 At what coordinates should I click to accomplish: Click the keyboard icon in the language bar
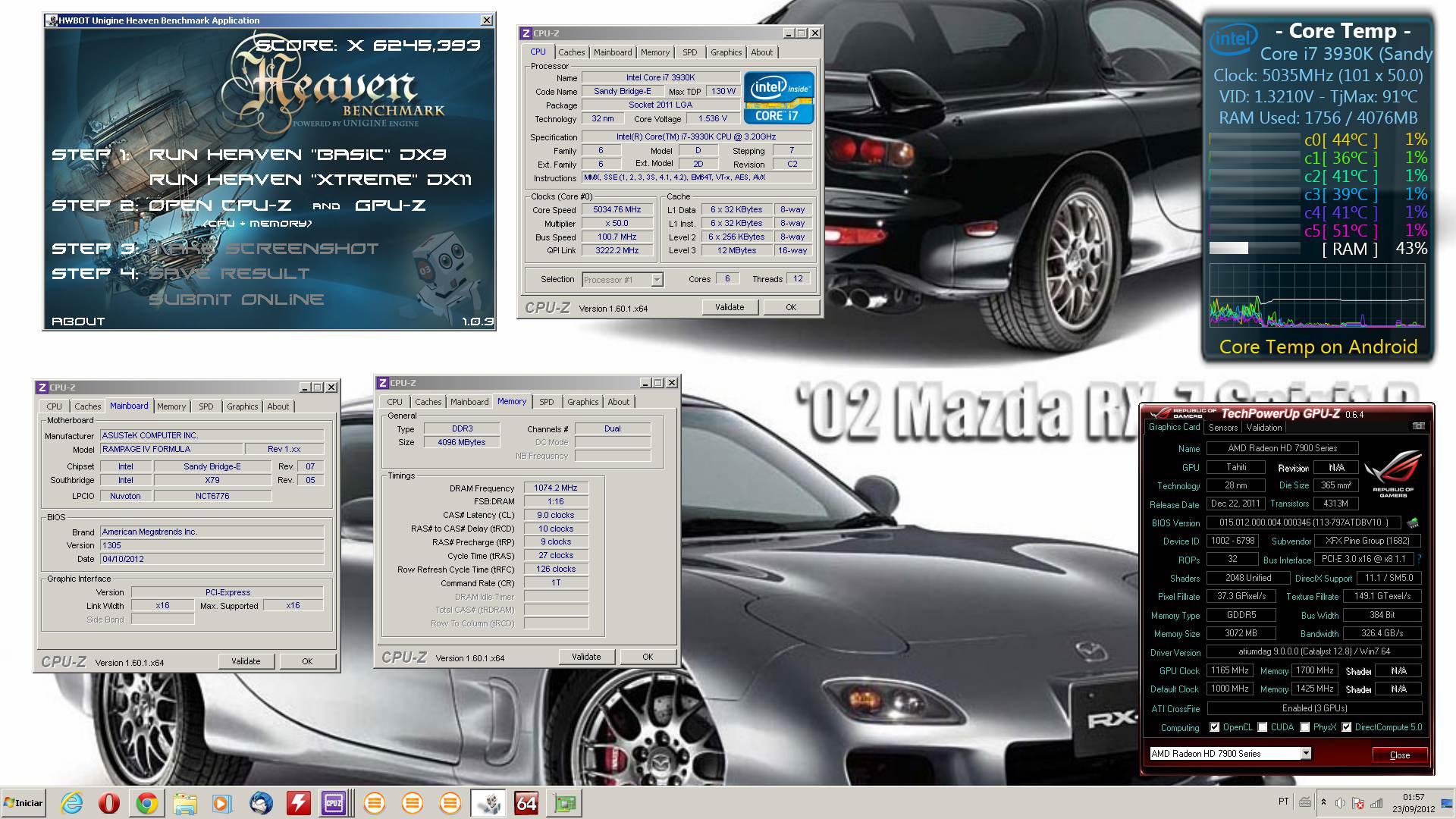[1305, 802]
